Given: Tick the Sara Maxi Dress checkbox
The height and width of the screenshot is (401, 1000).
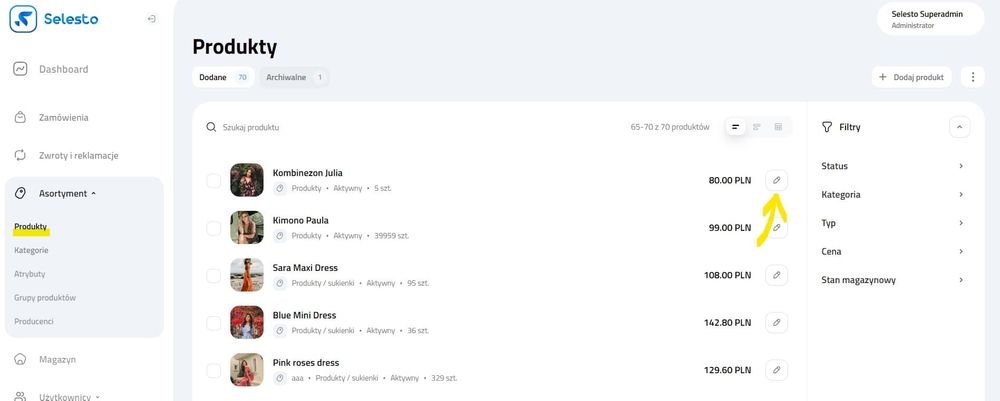Looking at the screenshot, I should tap(214, 275).
